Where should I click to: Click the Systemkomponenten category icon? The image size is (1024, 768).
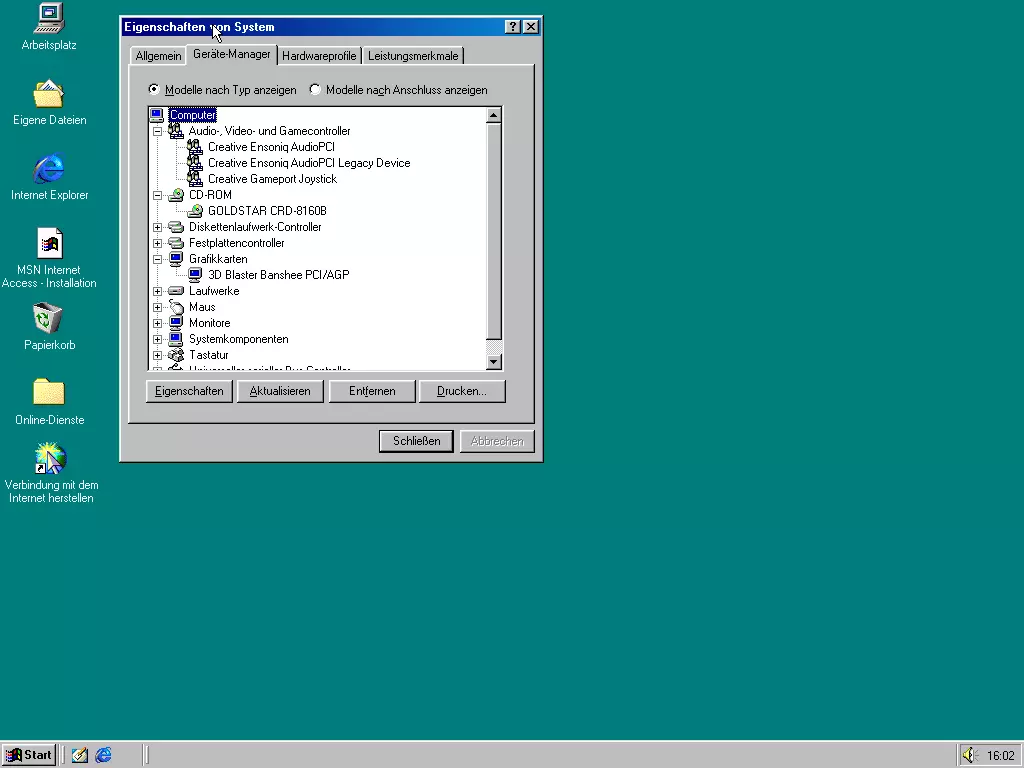coord(176,339)
